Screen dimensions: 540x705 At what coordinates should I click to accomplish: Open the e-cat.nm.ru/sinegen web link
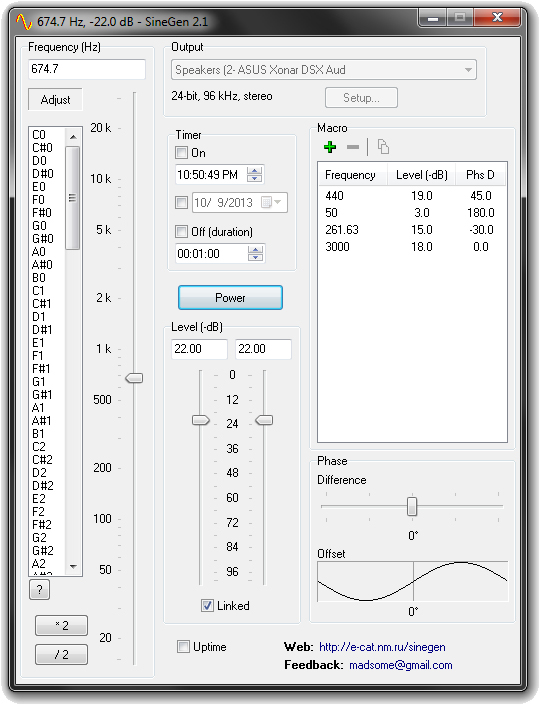click(382, 647)
